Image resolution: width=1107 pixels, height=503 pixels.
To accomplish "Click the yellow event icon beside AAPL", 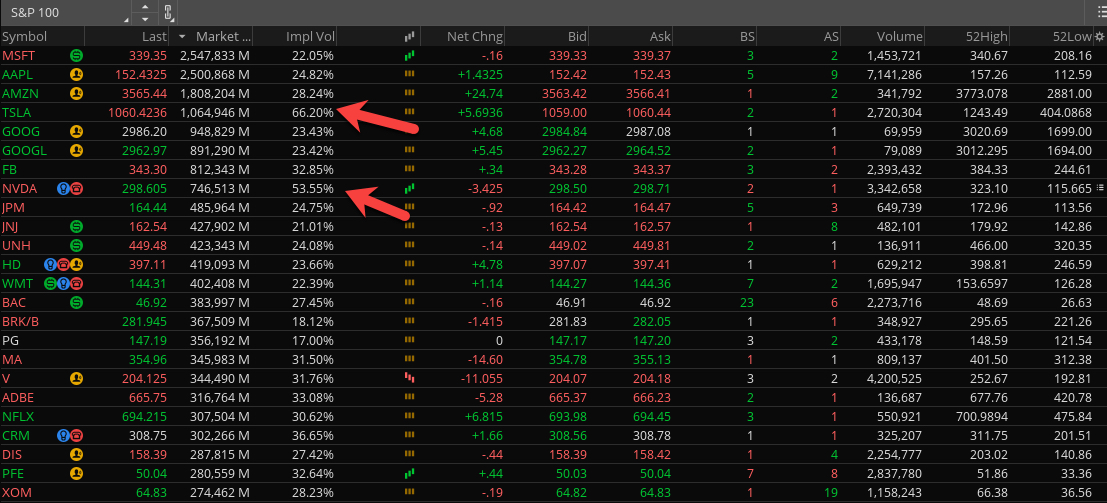I will click(x=76, y=74).
